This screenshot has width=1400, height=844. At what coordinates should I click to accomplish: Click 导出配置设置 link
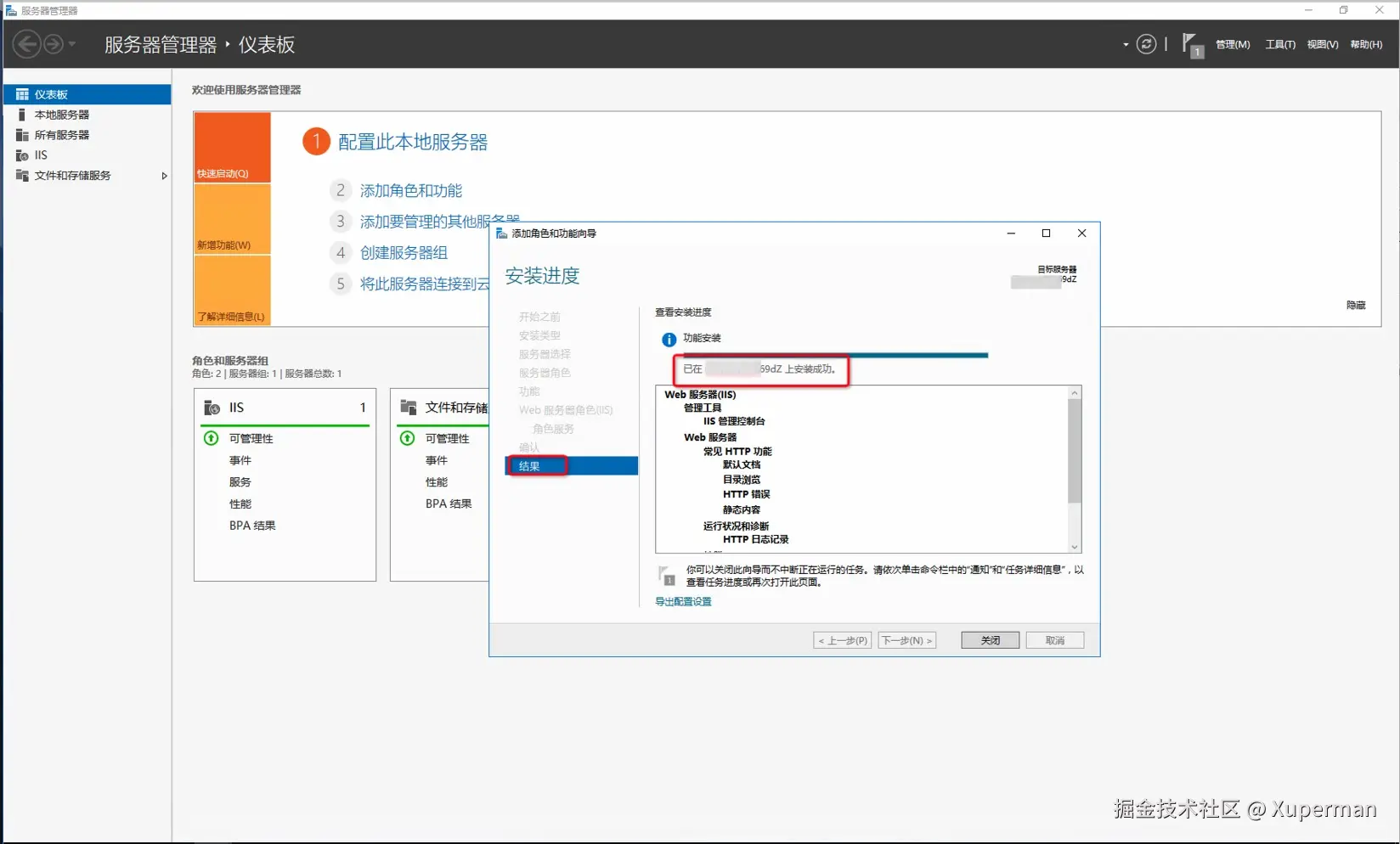(683, 602)
